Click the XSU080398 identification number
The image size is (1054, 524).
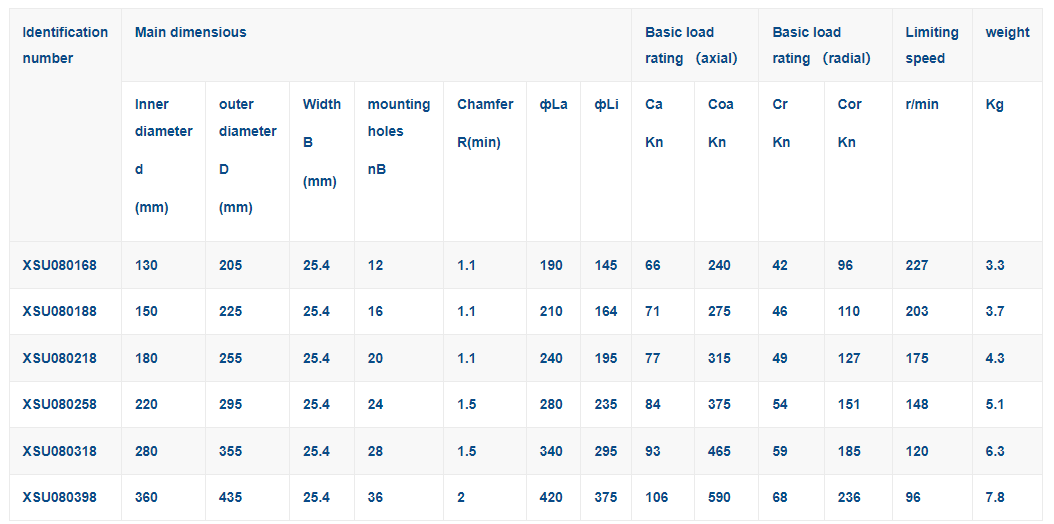point(60,497)
